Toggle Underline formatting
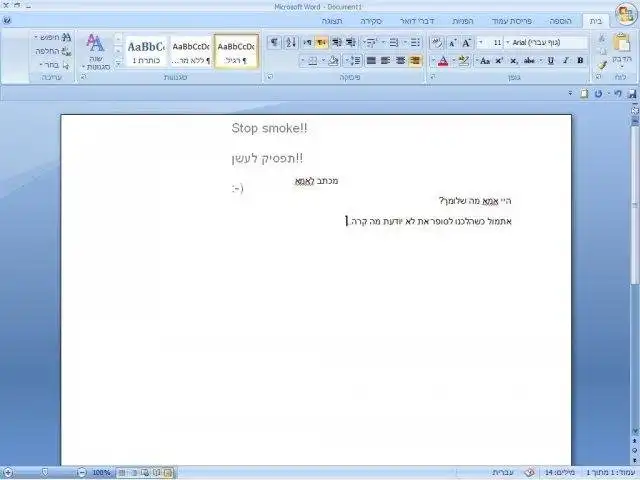640x480 pixels. [551, 61]
